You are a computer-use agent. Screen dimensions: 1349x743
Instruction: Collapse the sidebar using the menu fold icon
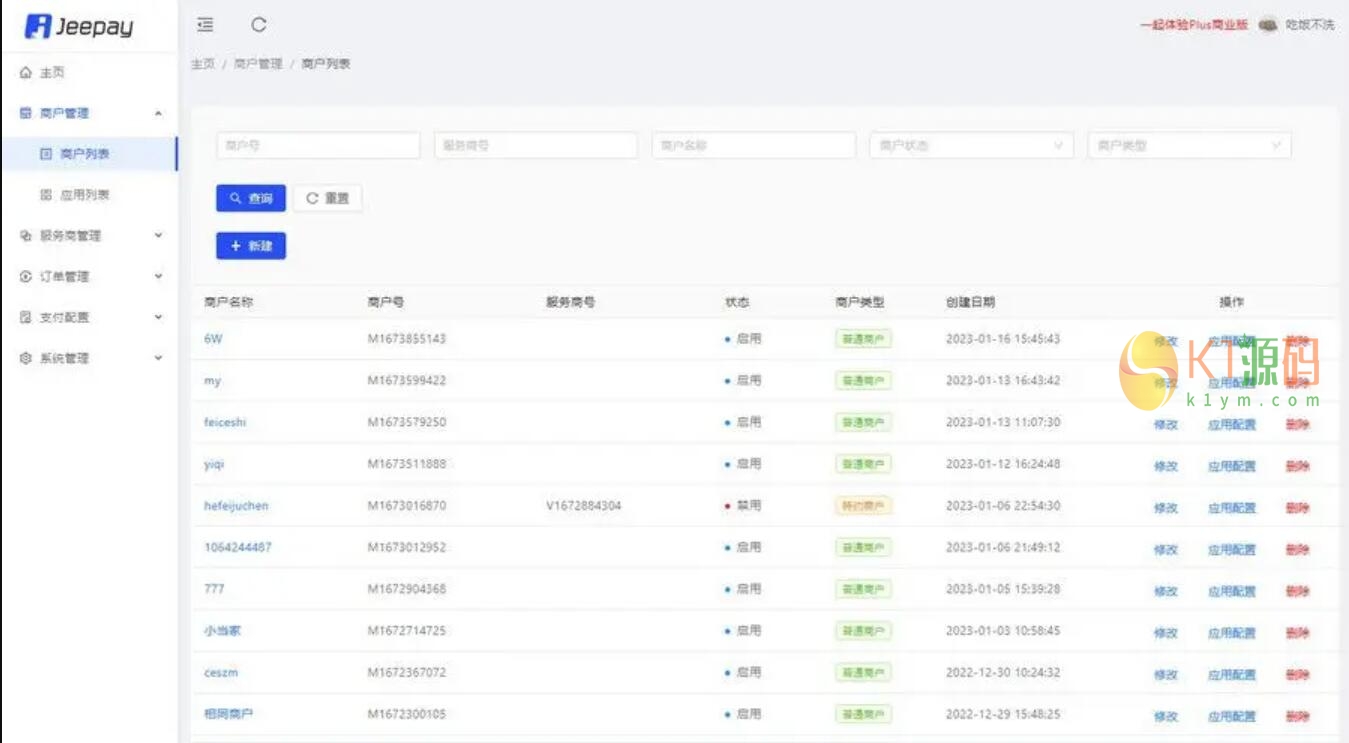[x=205, y=25]
